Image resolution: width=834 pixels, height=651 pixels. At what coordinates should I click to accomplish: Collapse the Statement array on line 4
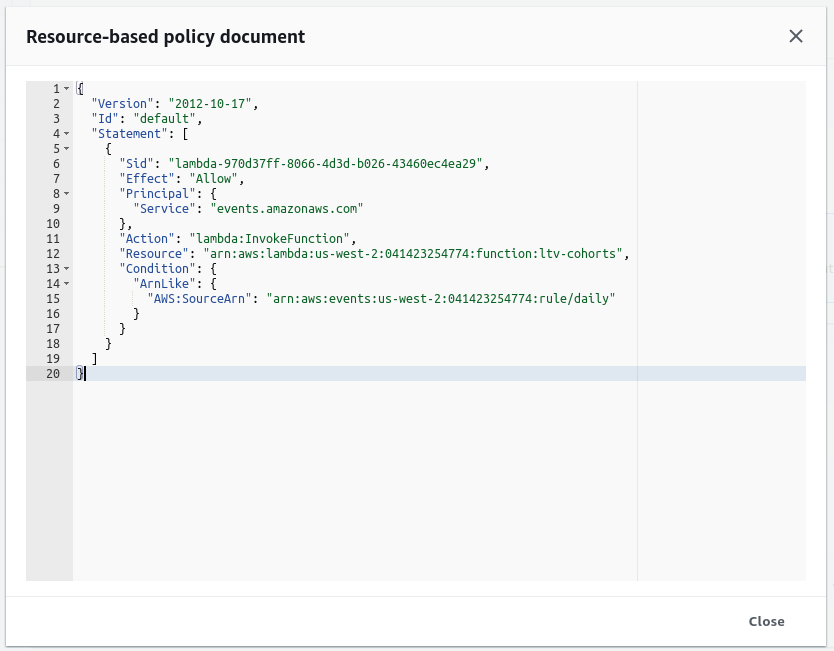click(65, 133)
